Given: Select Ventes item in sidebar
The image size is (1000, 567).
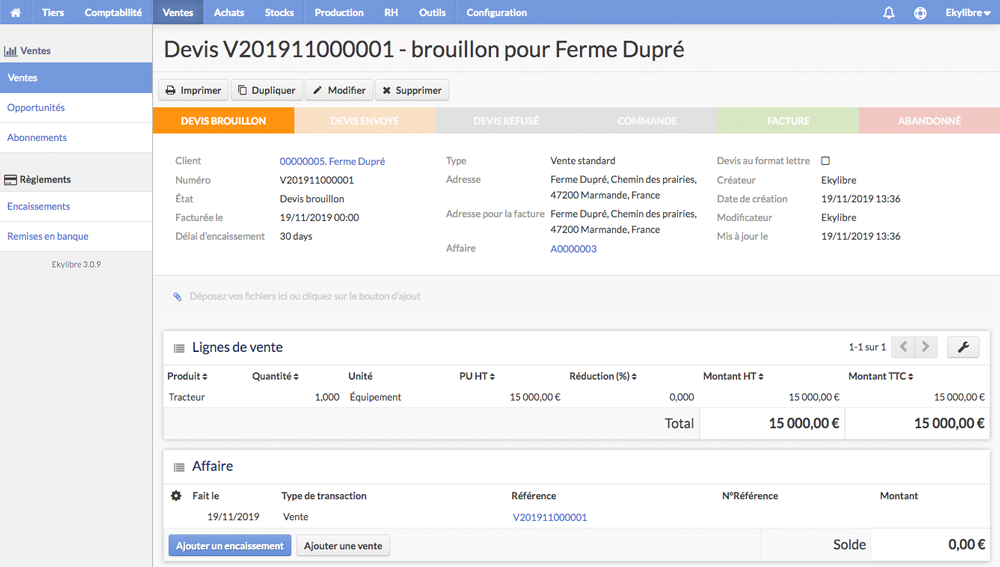Looking at the screenshot, I should pos(76,78).
